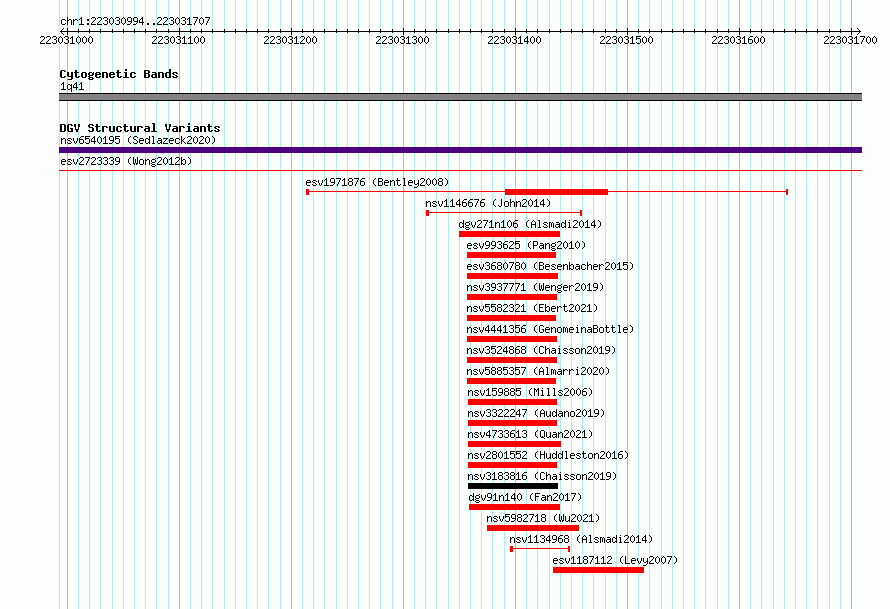Open variant nsv3937771 (Wenger2019)
This screenshot has height=609, width=890.
pyautogui.click(x=535, y=287)
